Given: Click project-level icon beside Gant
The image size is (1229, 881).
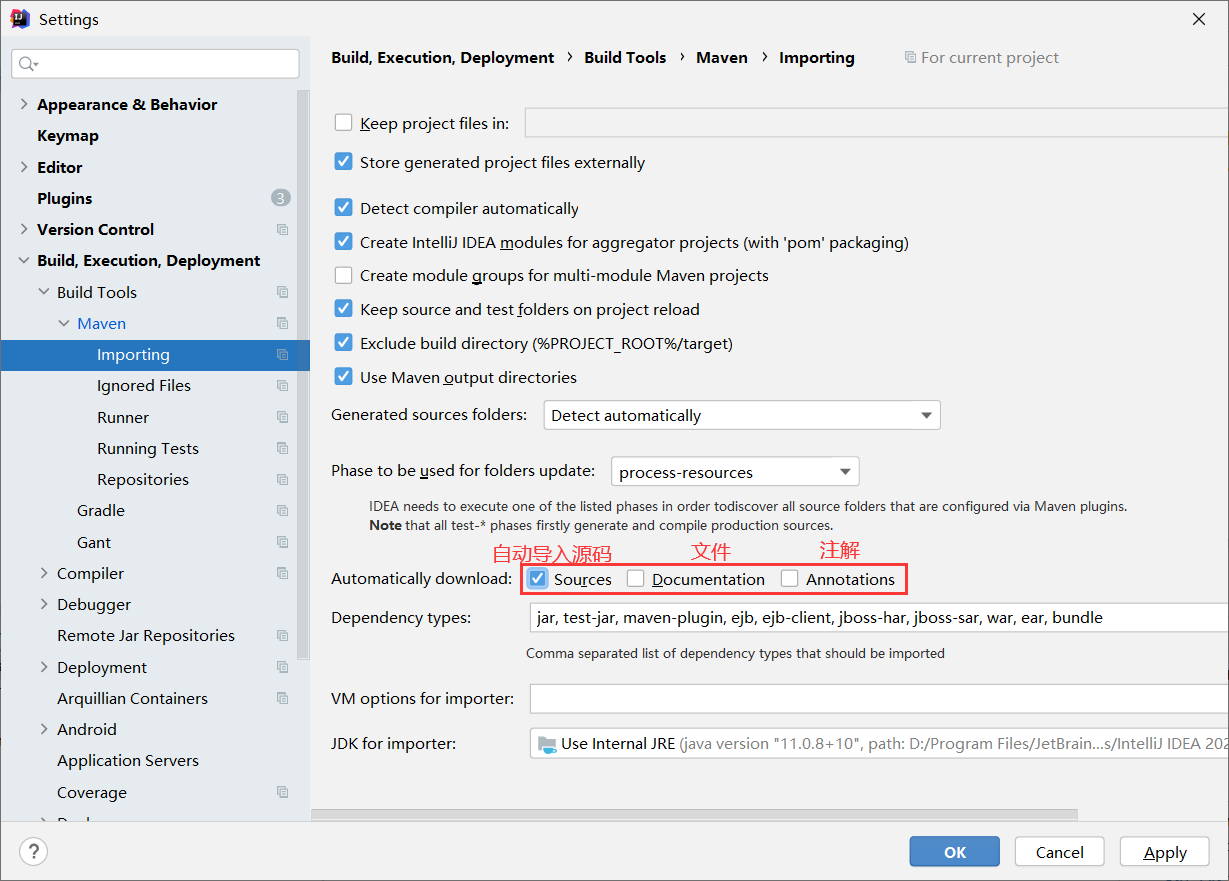Looking at the screenshot, I should [x=282, y=542].
